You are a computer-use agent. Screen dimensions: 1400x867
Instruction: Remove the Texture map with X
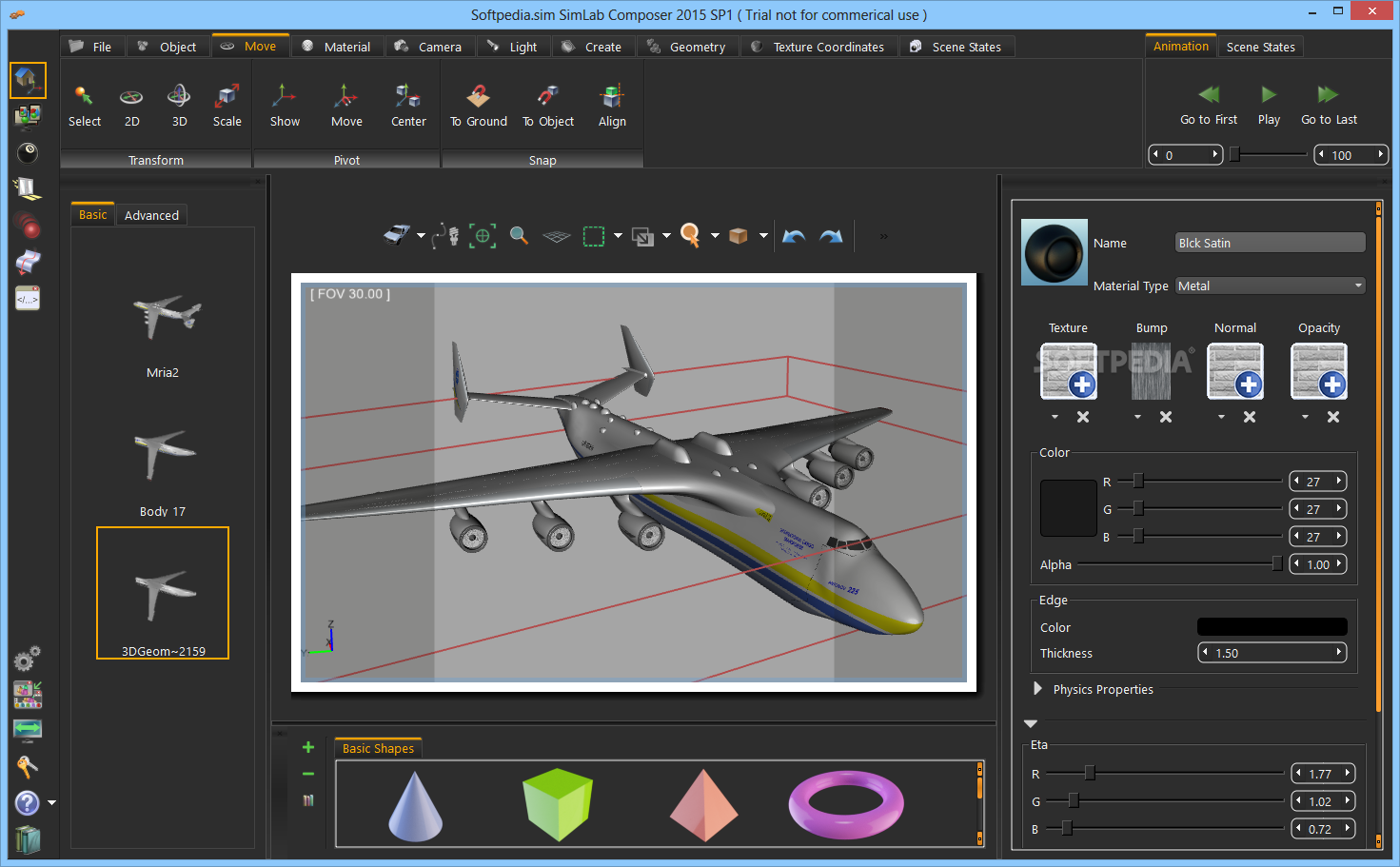(x=1083, y=417)
